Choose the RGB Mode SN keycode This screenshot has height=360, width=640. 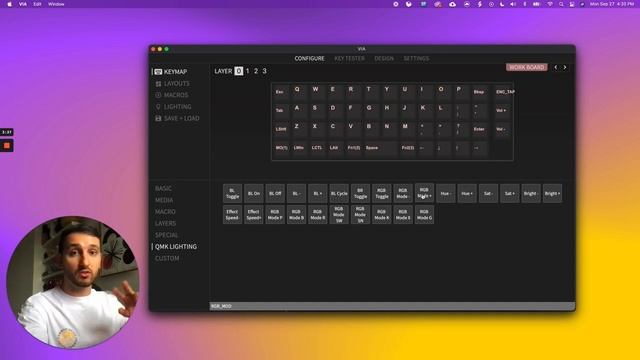point(360,215)
